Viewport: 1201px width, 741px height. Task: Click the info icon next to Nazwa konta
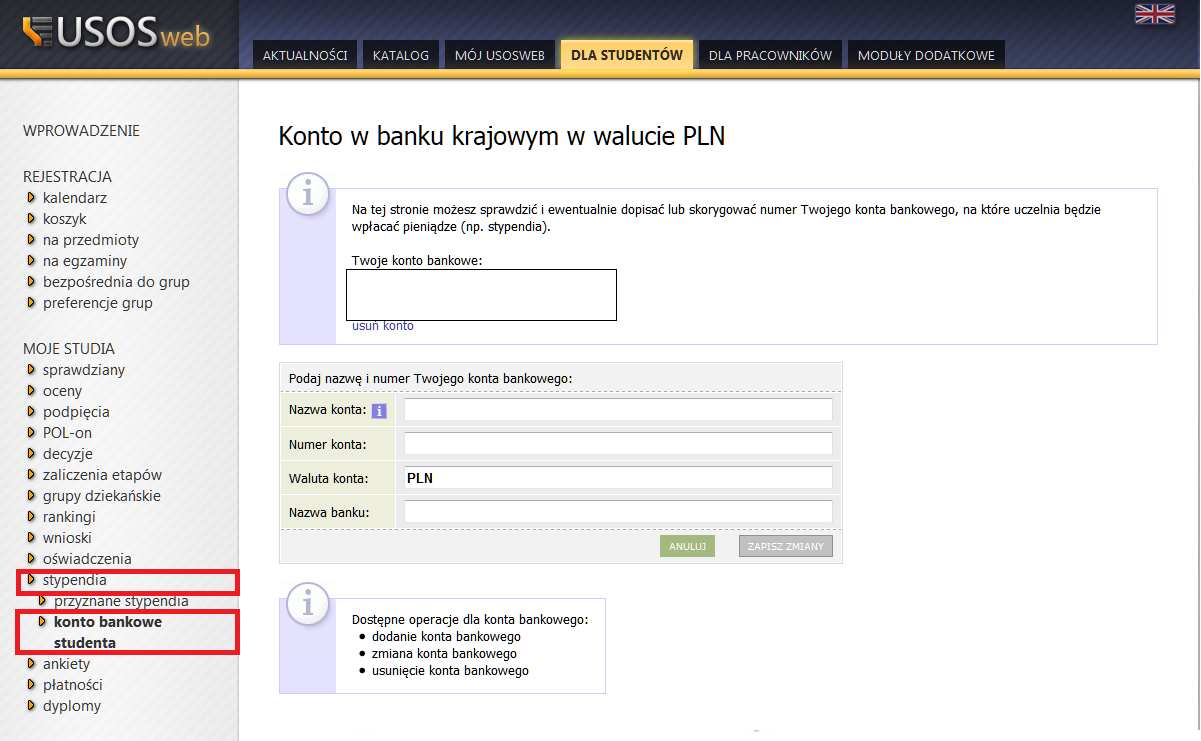tap(379, 411)
